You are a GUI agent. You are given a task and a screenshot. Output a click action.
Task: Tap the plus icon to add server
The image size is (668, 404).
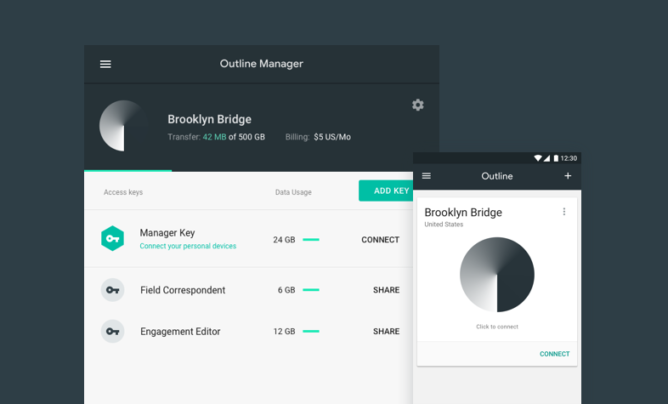(567, 176)
